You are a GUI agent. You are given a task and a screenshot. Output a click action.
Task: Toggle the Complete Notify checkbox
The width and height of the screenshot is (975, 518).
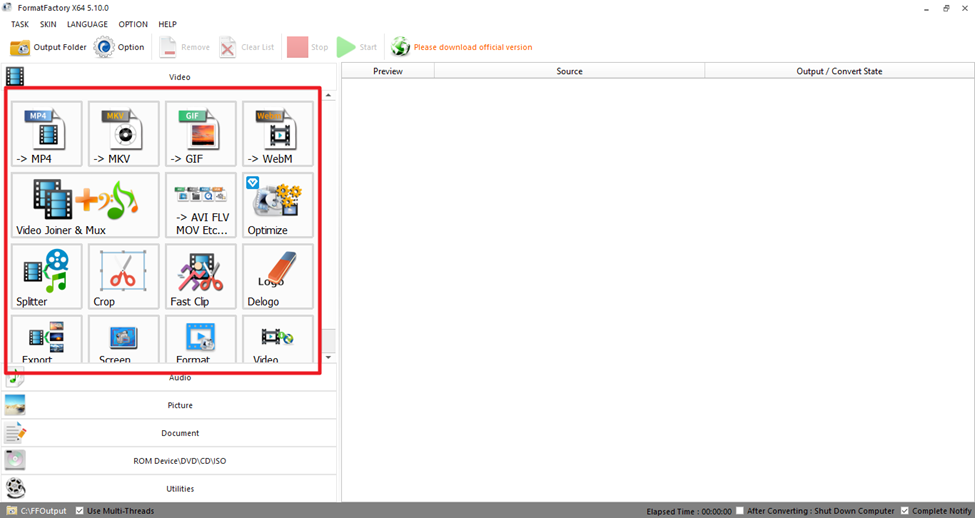[x=905, y=511]
